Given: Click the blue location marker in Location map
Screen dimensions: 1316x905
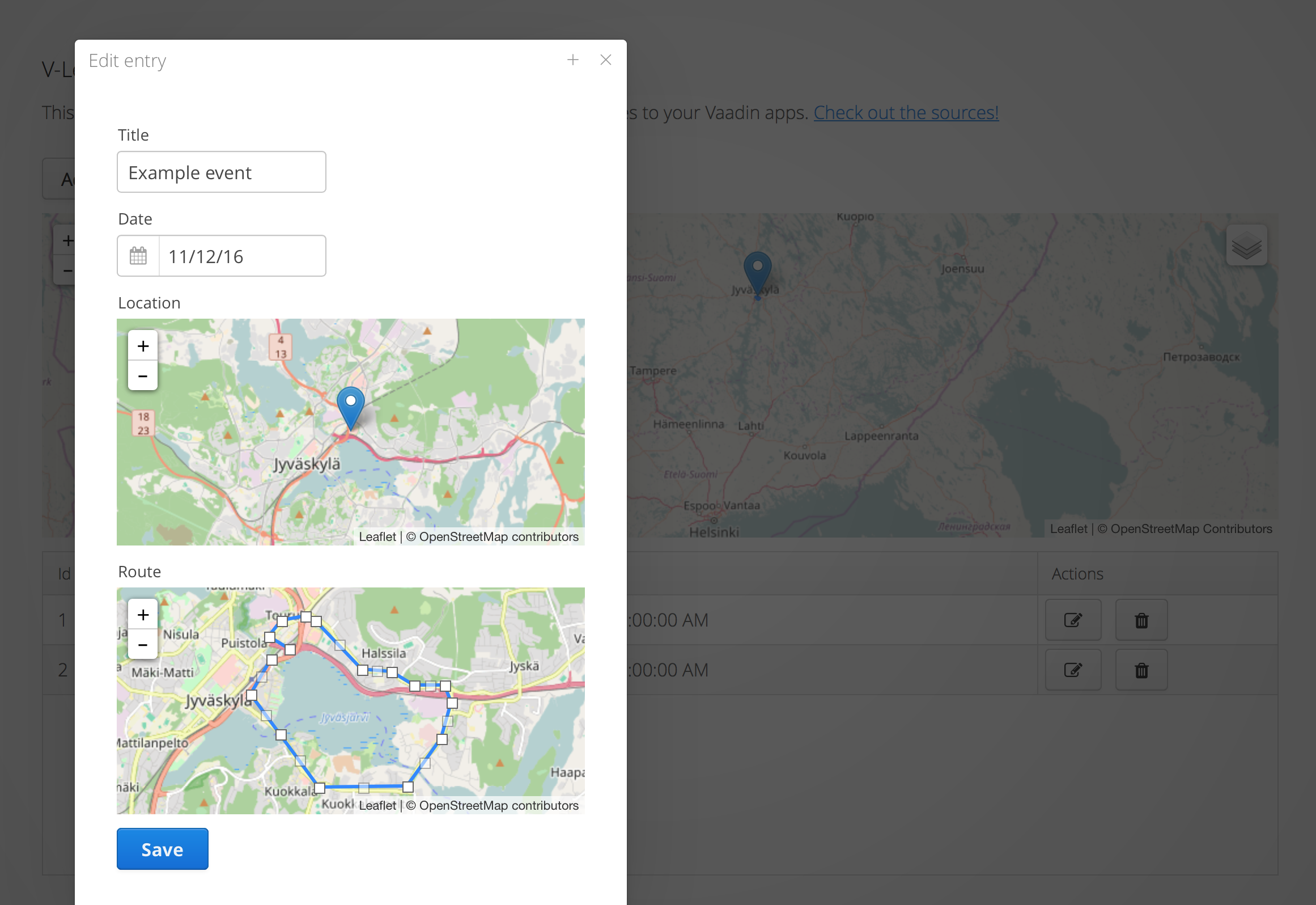Looking at the screenshot, I should (x=351, y=407).
